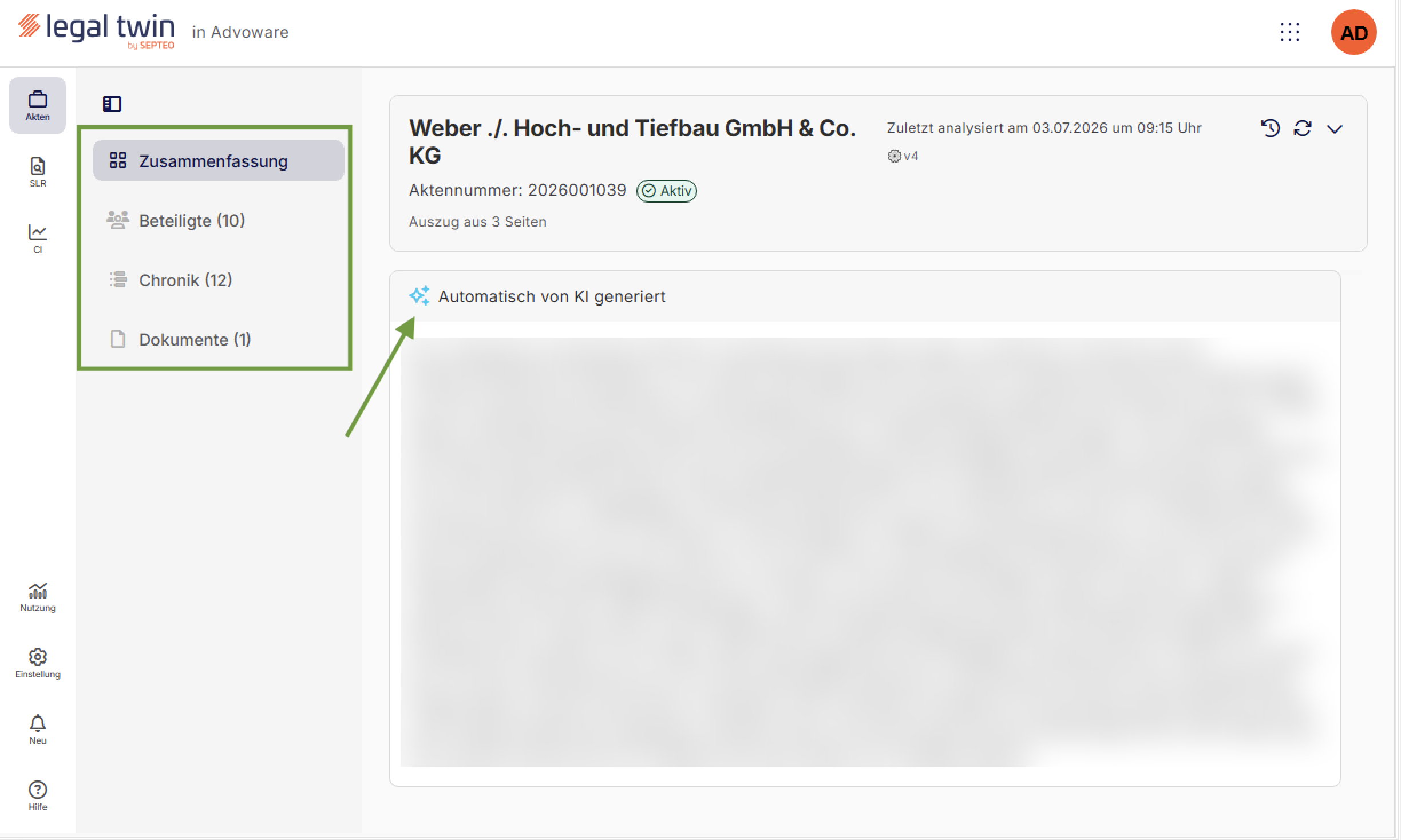
Task: Open the Hilfe help icon
Action: click(38, 797)
